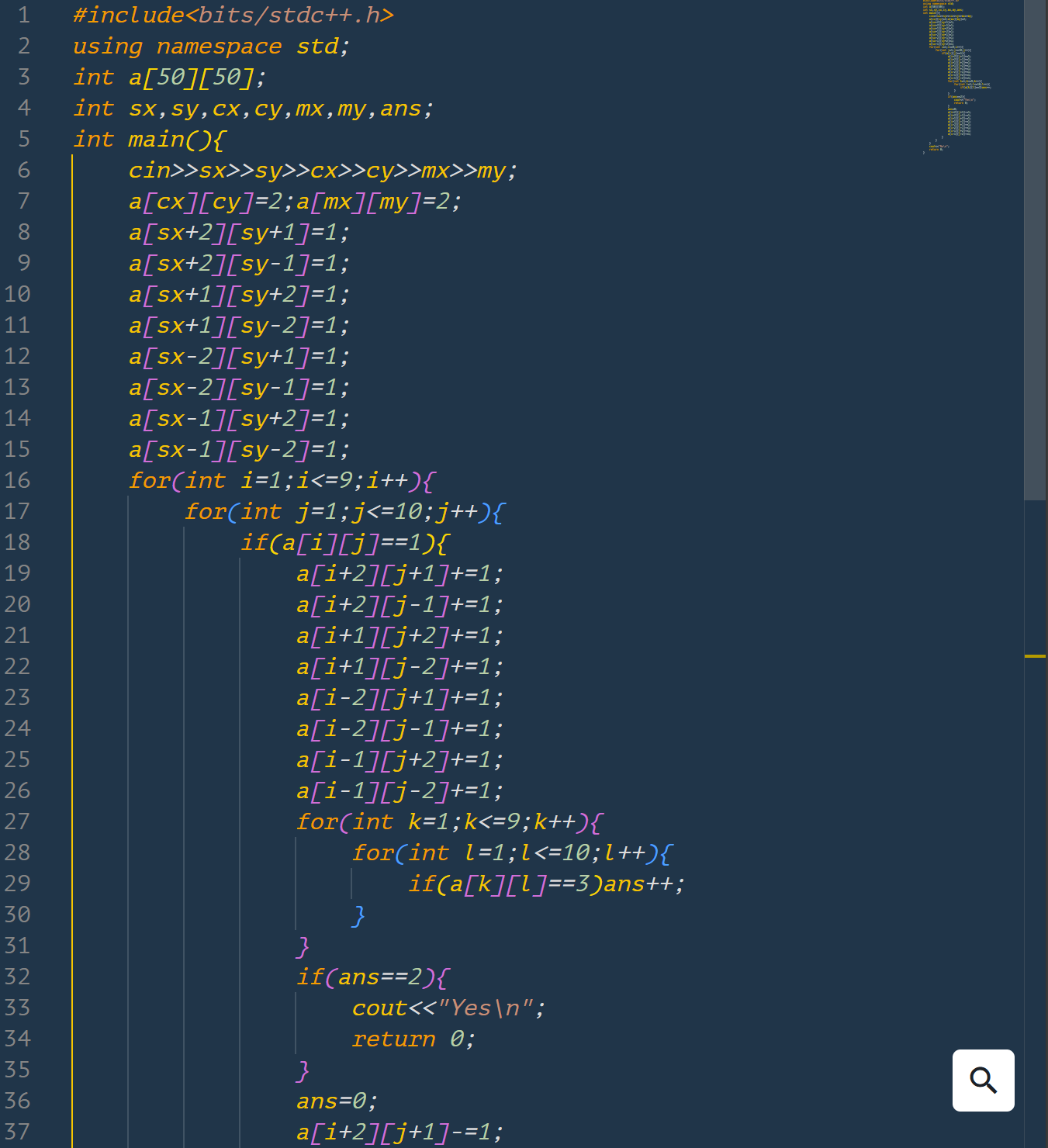Click the minimap code preview
The width and height of the screenshot is (1048, 1148).
tap(957, 78)
